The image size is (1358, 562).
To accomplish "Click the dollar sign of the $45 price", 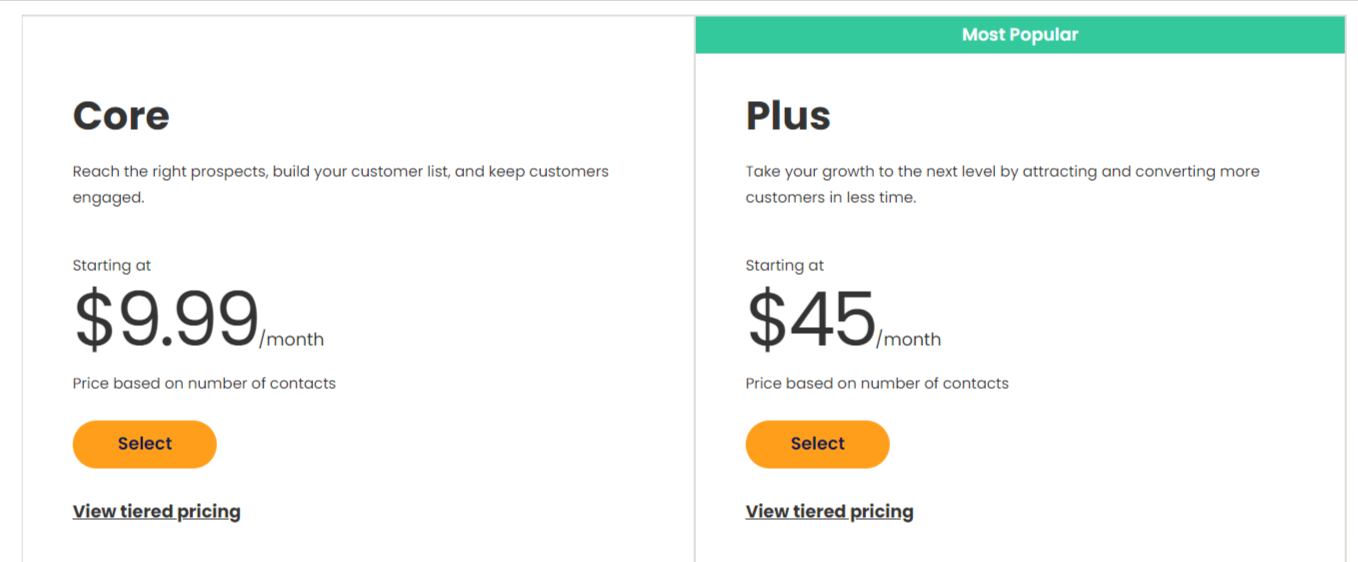I will point(768,319).
